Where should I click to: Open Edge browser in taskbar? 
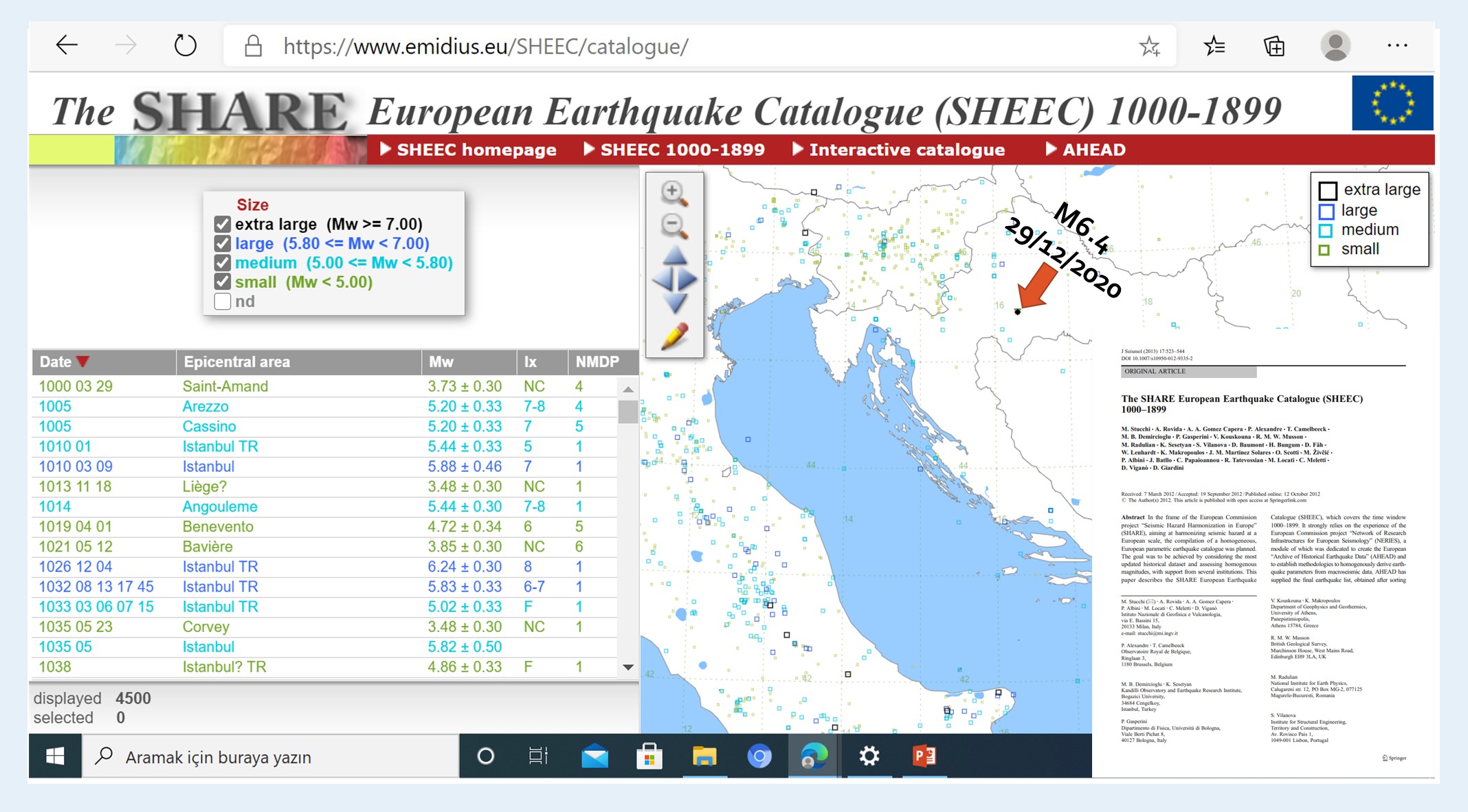814,756
